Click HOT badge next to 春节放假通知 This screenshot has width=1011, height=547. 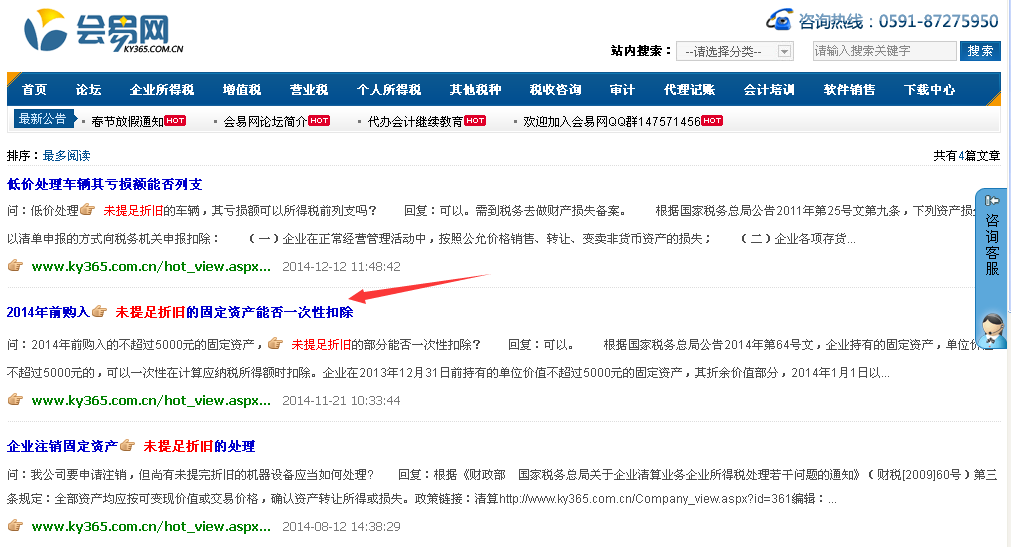pos(175,121)
